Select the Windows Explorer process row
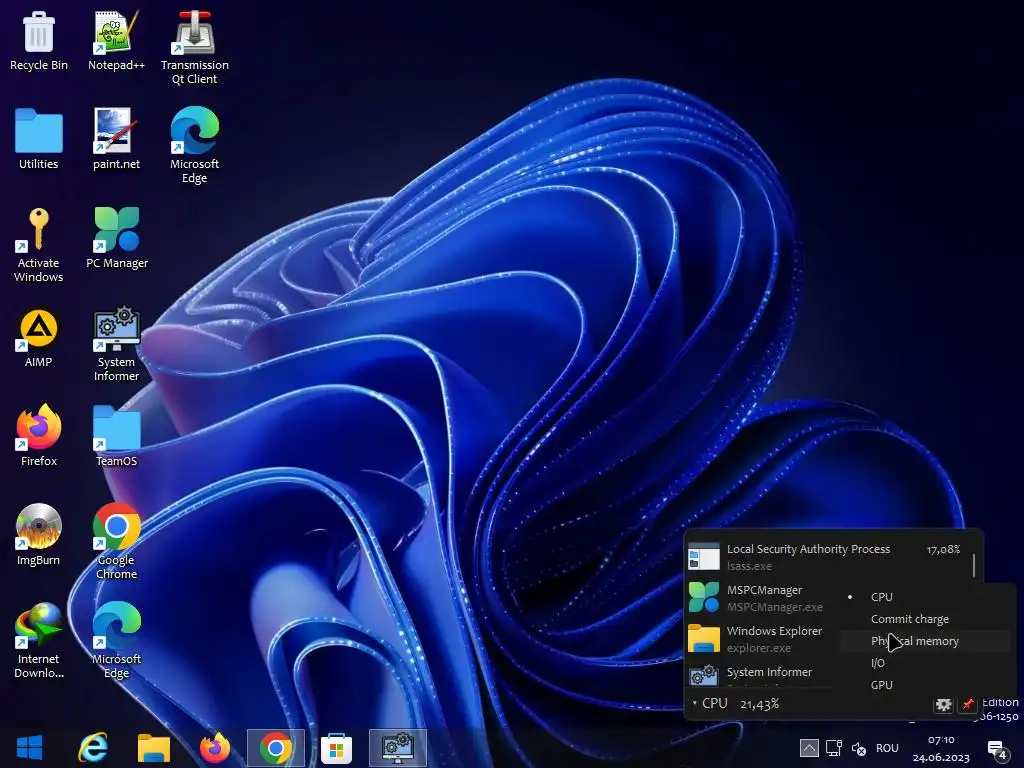Viewport: 1024px width, 768px height. [x=762, y=639]
